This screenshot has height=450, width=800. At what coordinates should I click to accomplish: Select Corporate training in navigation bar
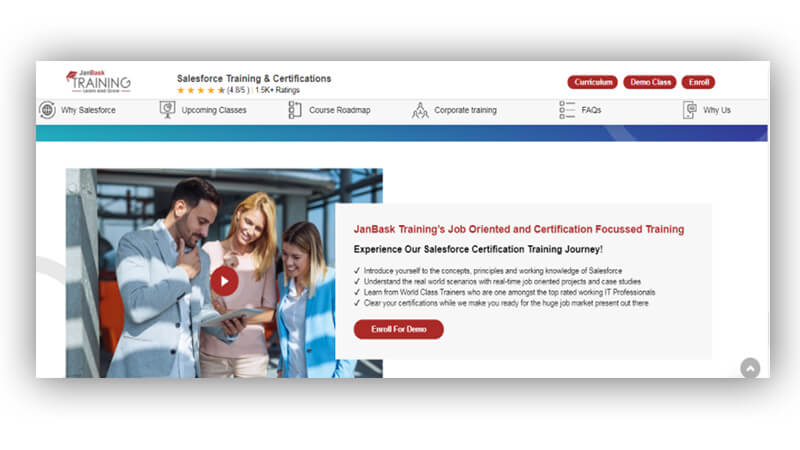pyautogui.click(x=465, y=110)
